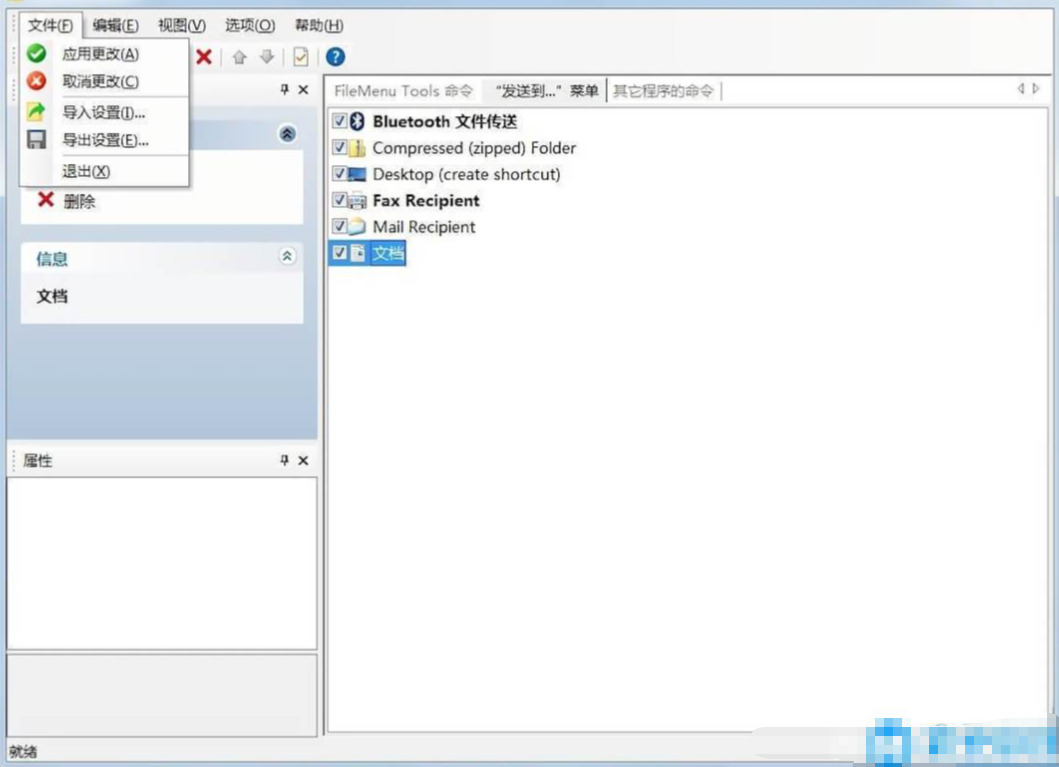Screen dimensions: 1059x767
Task: Click inside the empty 属性 properties box
Action: pyautogui.click(x=161, y=564)
